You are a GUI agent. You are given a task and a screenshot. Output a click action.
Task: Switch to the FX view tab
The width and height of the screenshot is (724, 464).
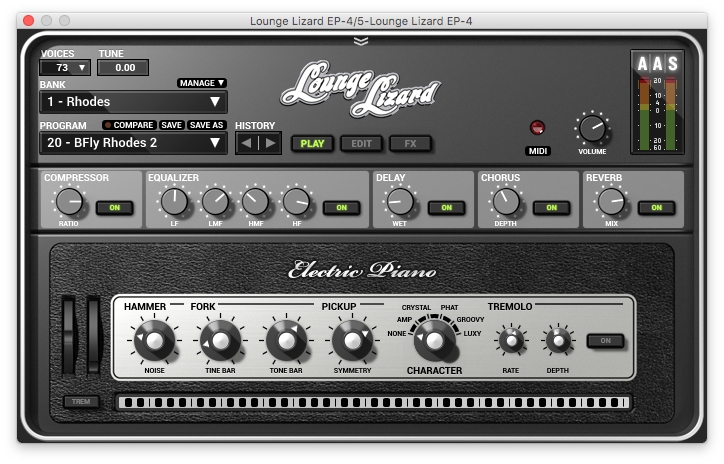410,144
